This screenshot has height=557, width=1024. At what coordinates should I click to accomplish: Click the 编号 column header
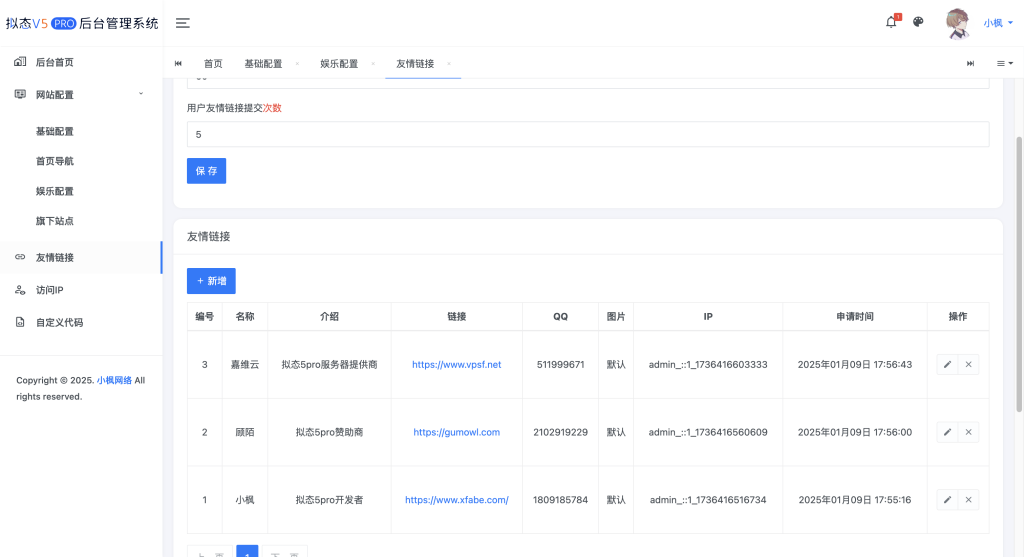pyautogui.click(x=204, y=317)
